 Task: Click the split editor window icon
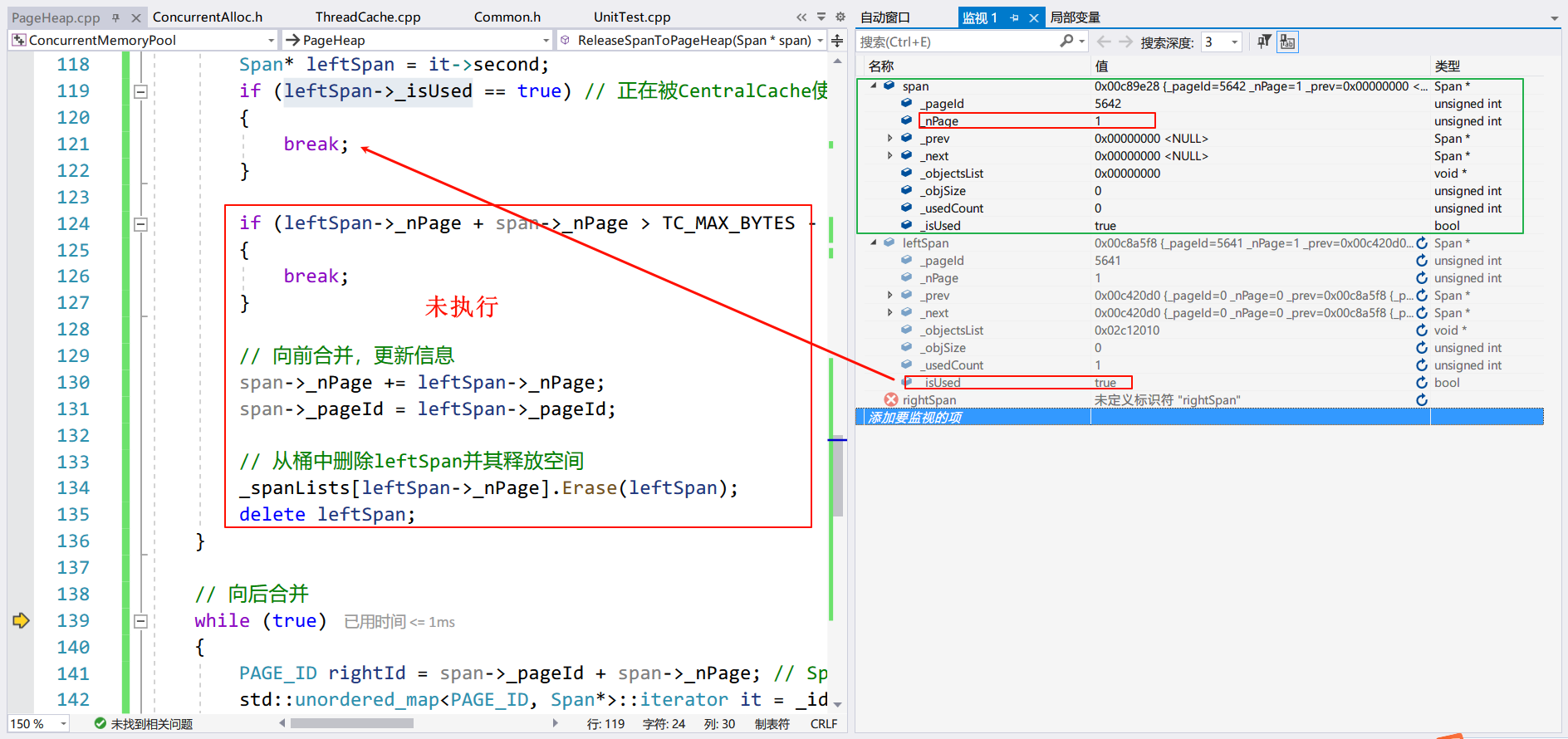tap(837, 41)
